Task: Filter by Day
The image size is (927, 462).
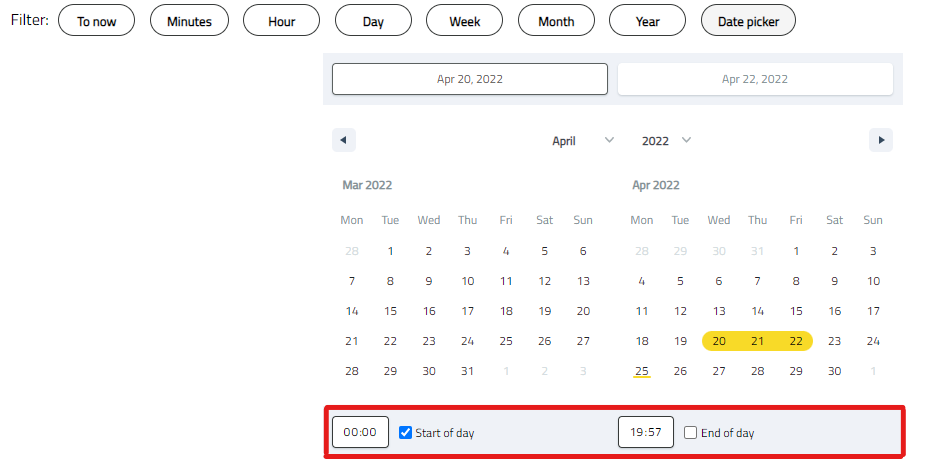Action: [x=373, y=21]
